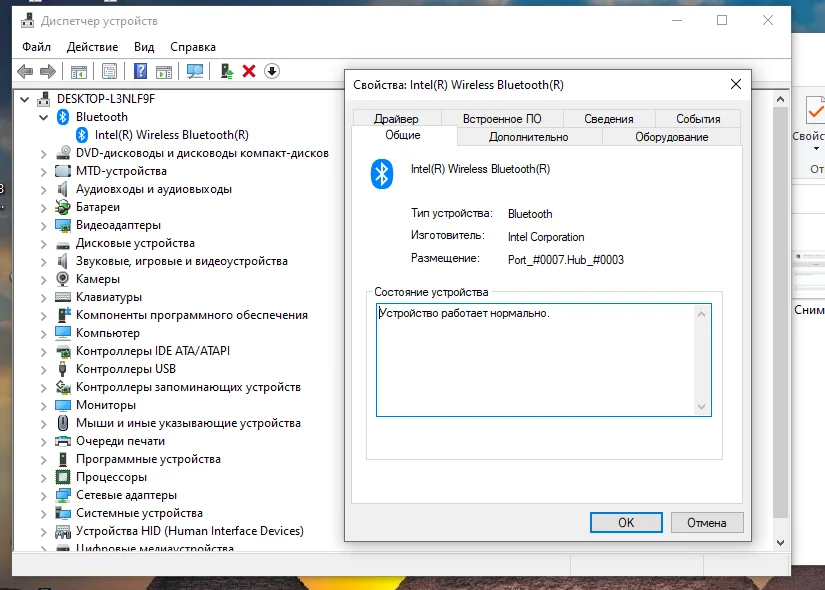
Task: Expand Контроллеры запоминающих устройств category
Action: [x=44, y=387]
